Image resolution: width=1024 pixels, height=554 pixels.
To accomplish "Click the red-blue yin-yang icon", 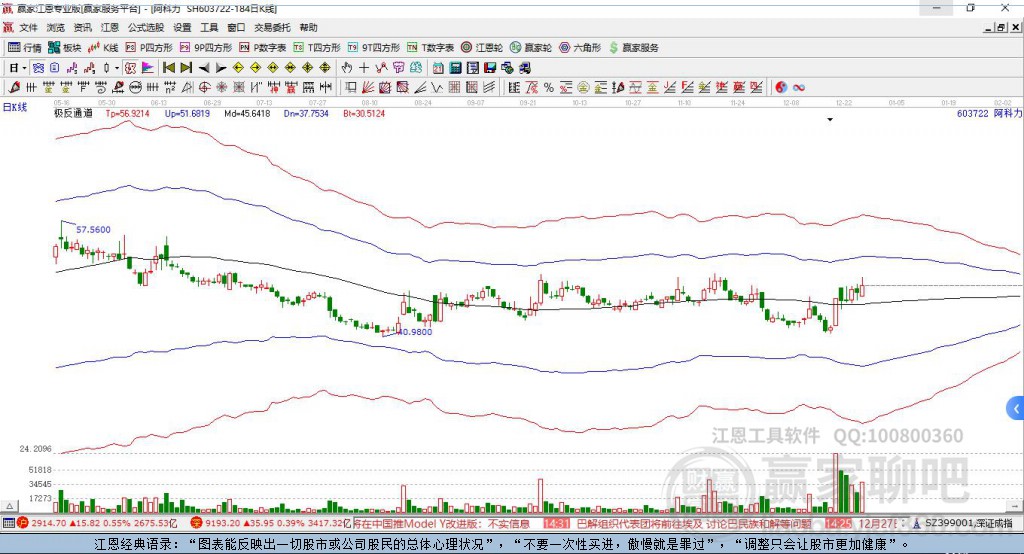I will coord(781,87).
